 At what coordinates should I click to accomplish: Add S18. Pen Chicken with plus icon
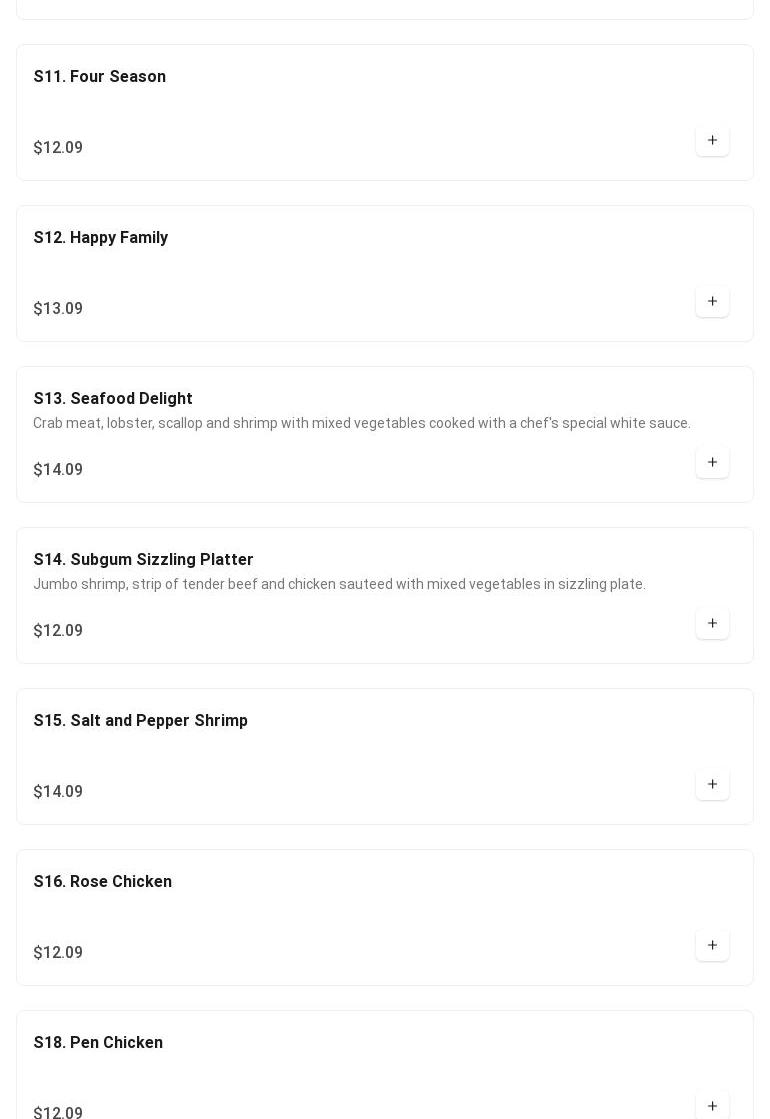click(712, 1106)
